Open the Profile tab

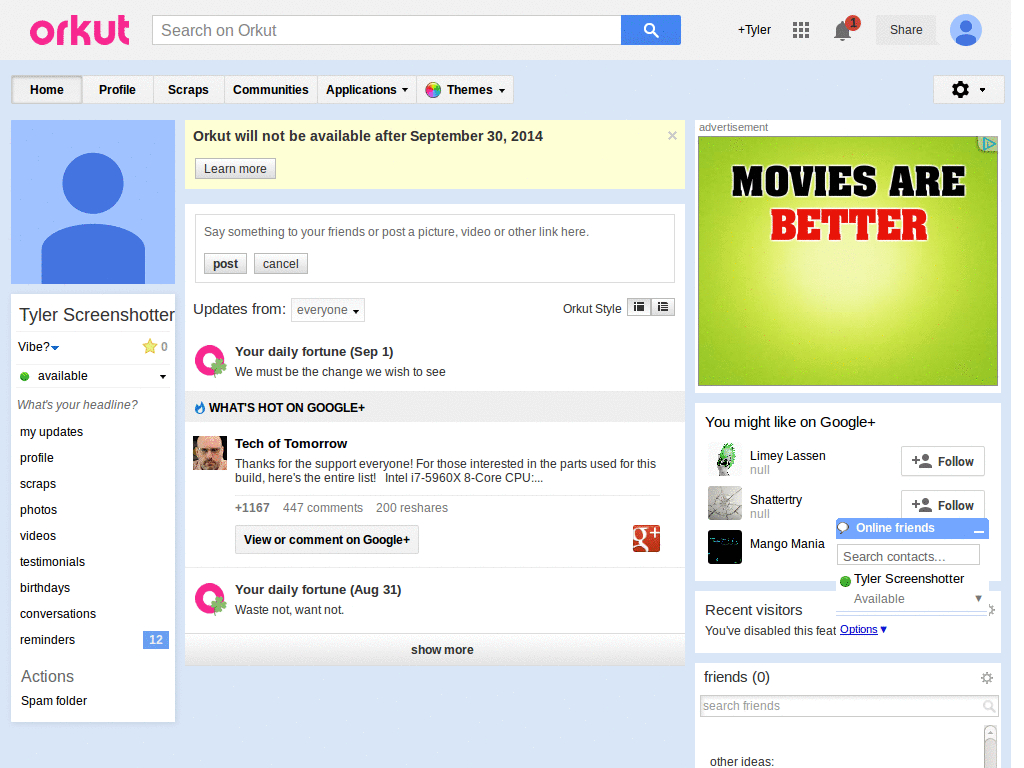tap(118, 90)
